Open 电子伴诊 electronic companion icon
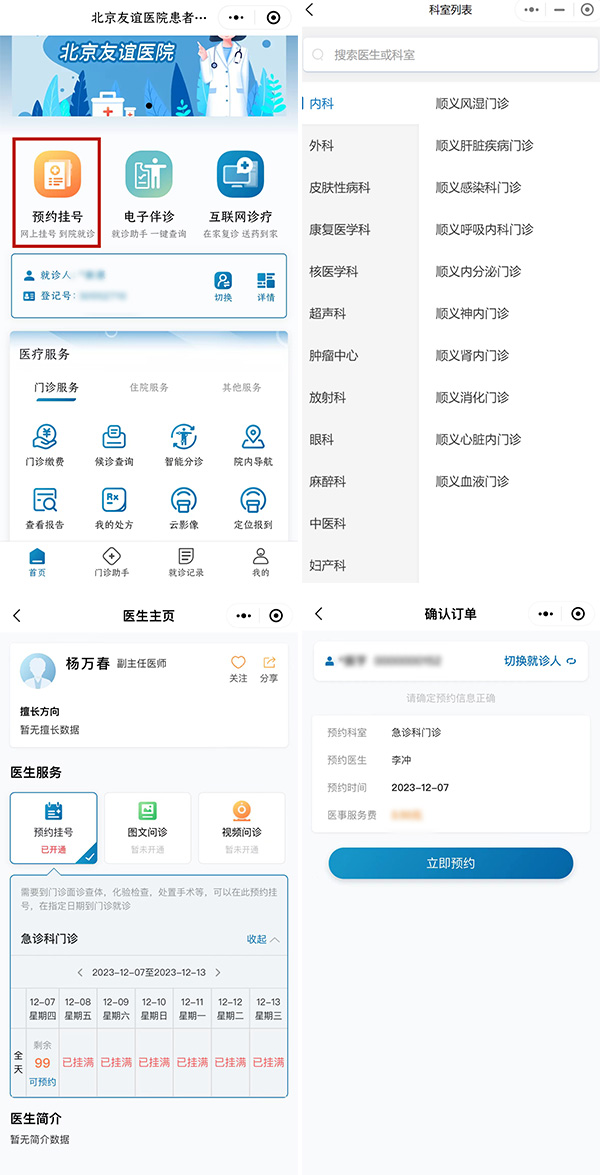Viewport: 600px width, 1175px height. click(148, 177)
